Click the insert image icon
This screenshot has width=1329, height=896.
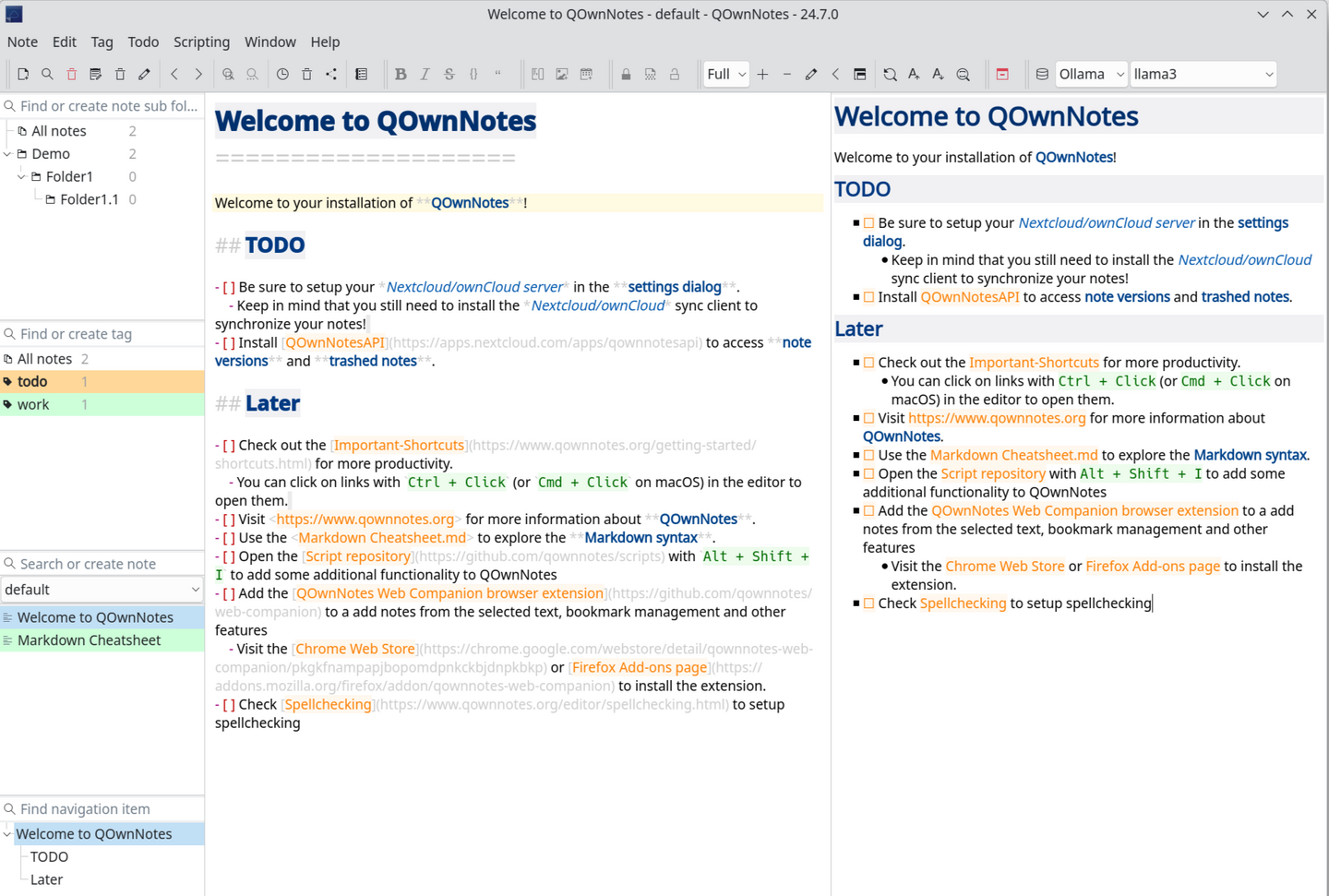pos(562,74)
